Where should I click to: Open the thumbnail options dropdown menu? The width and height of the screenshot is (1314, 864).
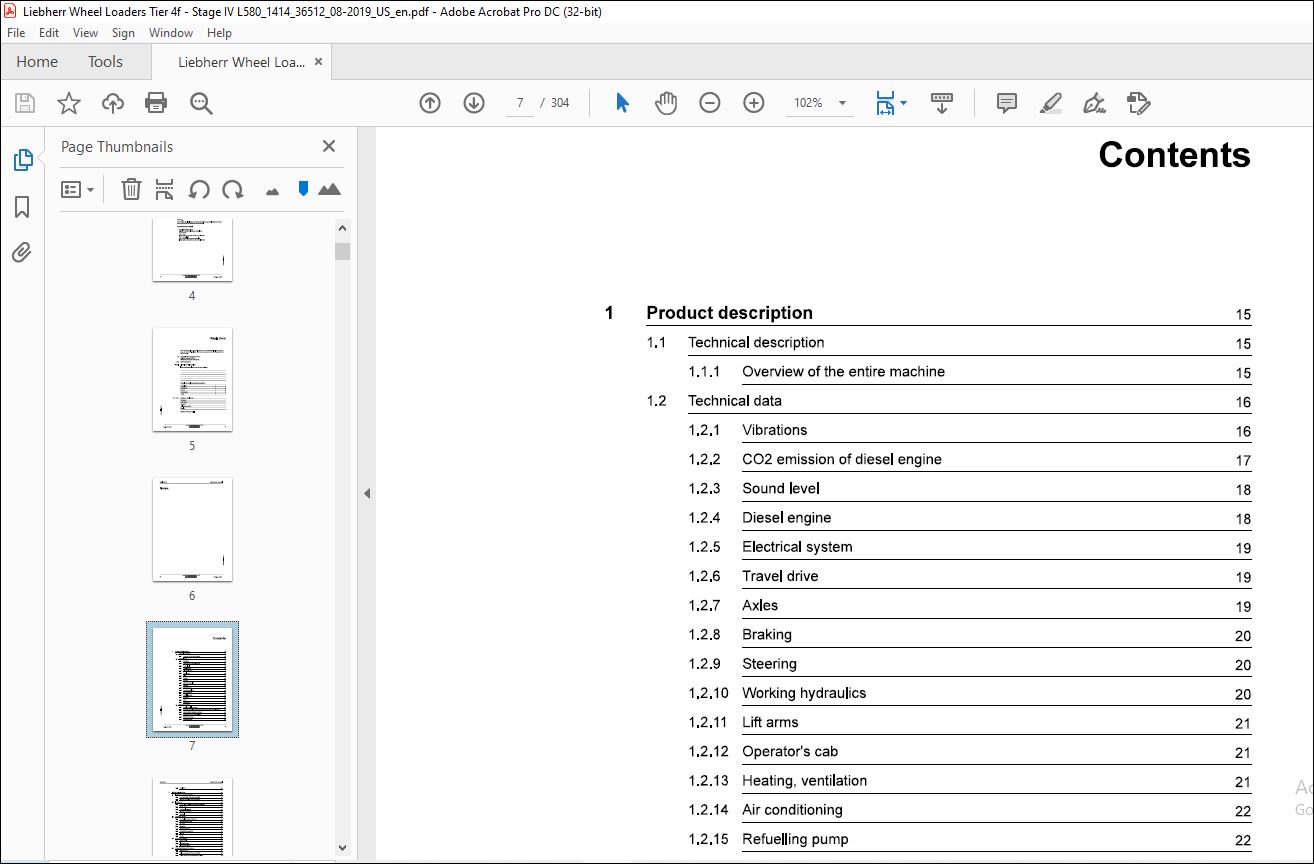click(78, 189)
